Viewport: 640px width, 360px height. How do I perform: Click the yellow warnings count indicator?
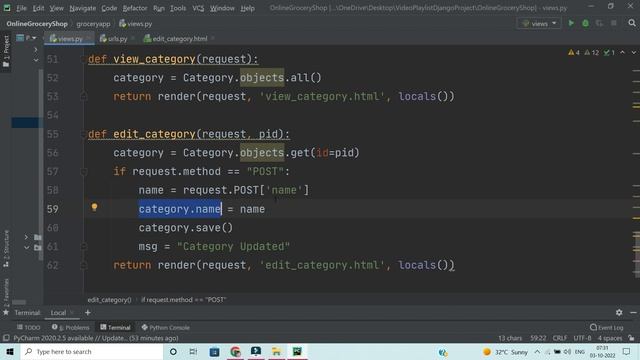click(574, 53)
